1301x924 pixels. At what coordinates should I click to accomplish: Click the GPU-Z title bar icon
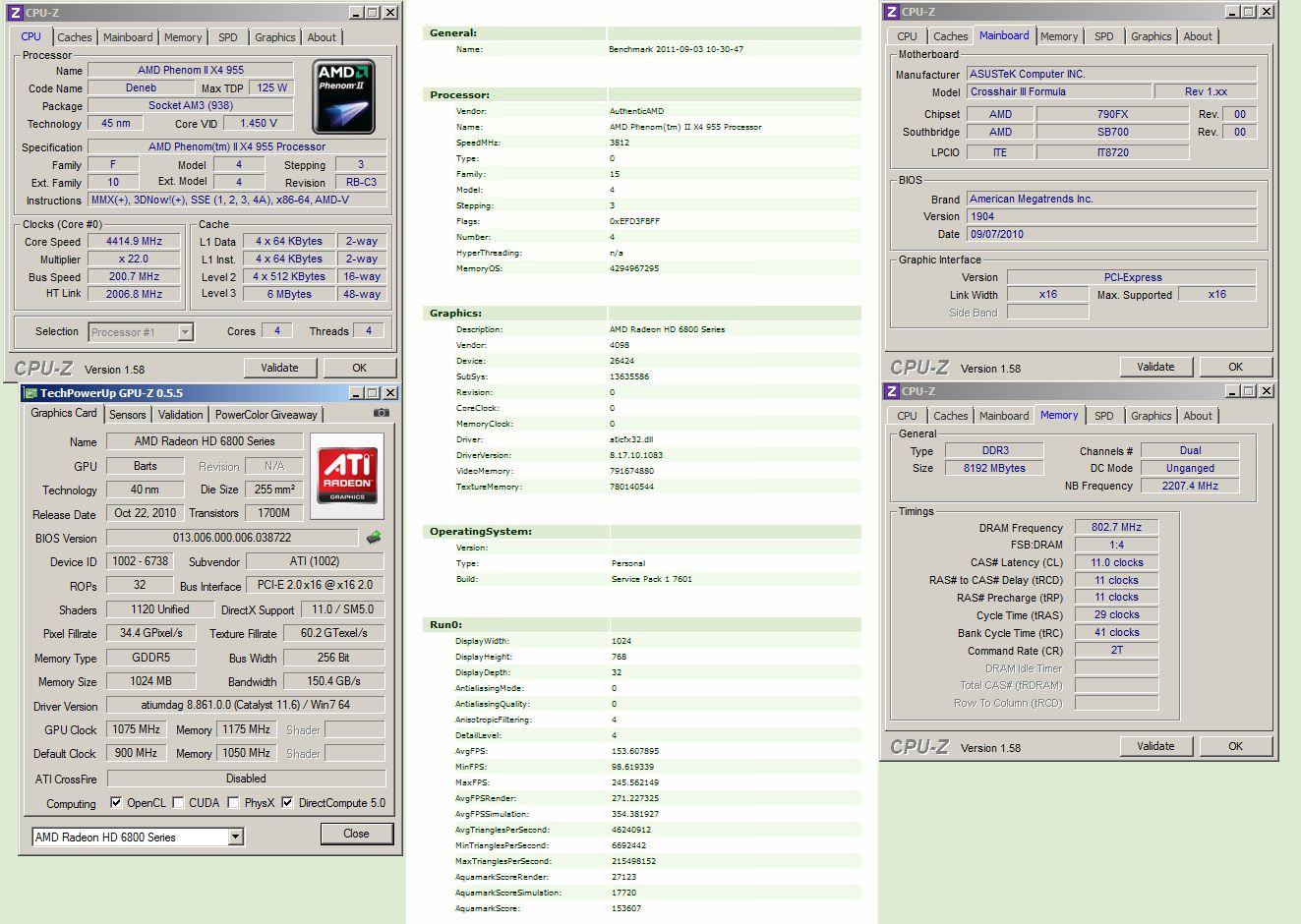click(x=30, y=393)
